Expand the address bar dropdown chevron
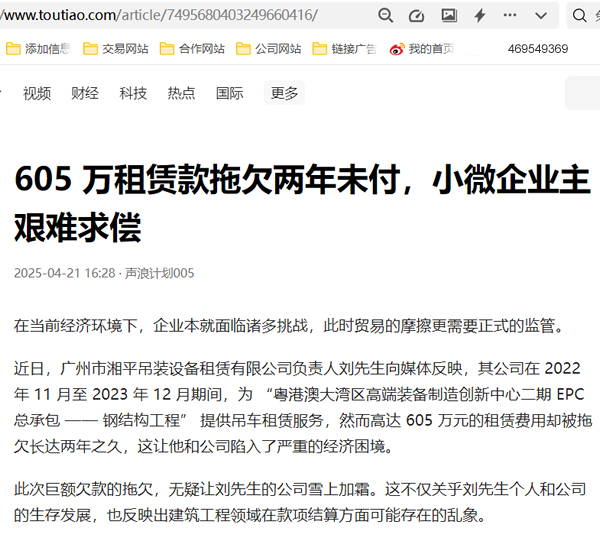Viewport: 600px width, 535px height. tap(541, 16)
